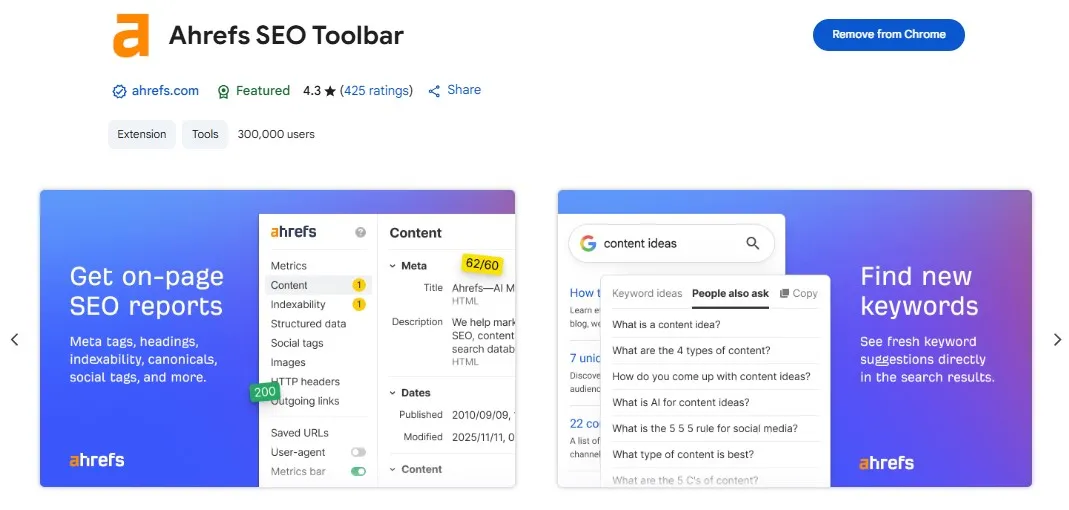Go to the previous screenshot arrow
Screen dimensions: 1069x510
click(14, 340)
